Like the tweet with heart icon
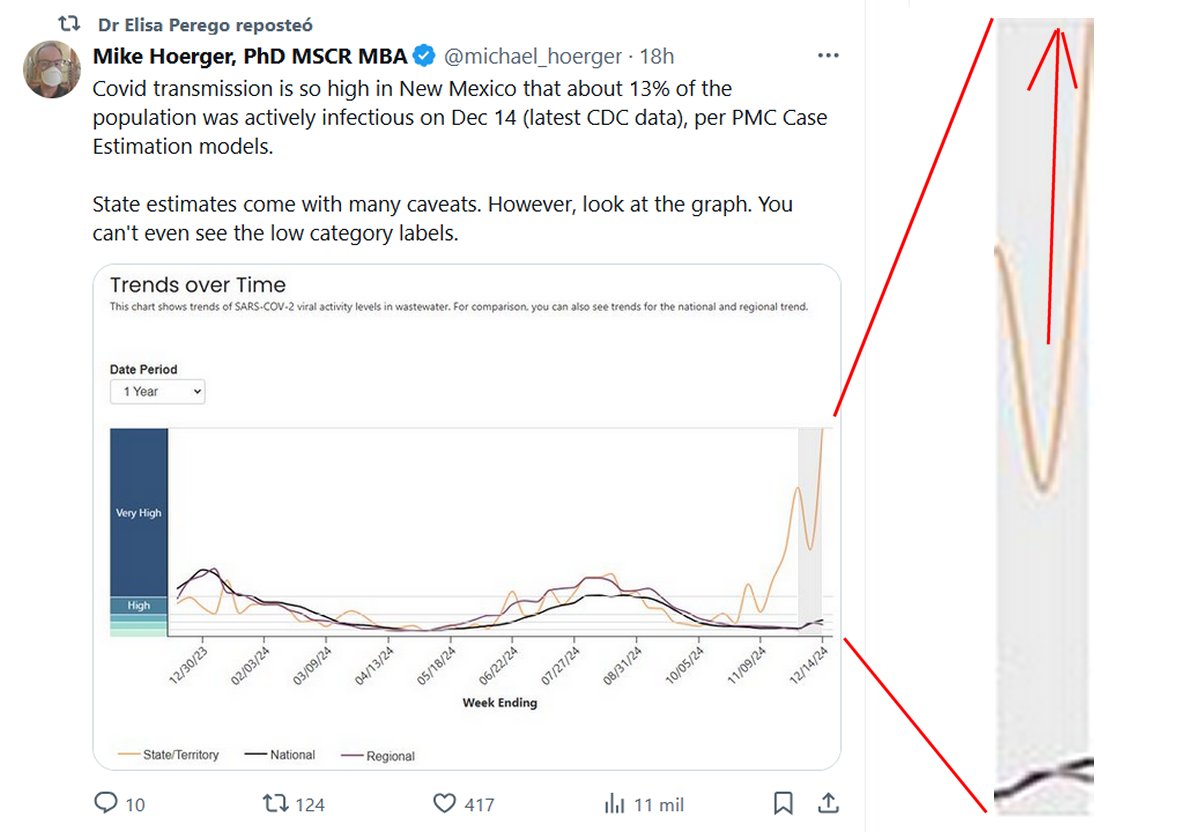Viewport: 1200px width, 832px height. pos(445,803)
